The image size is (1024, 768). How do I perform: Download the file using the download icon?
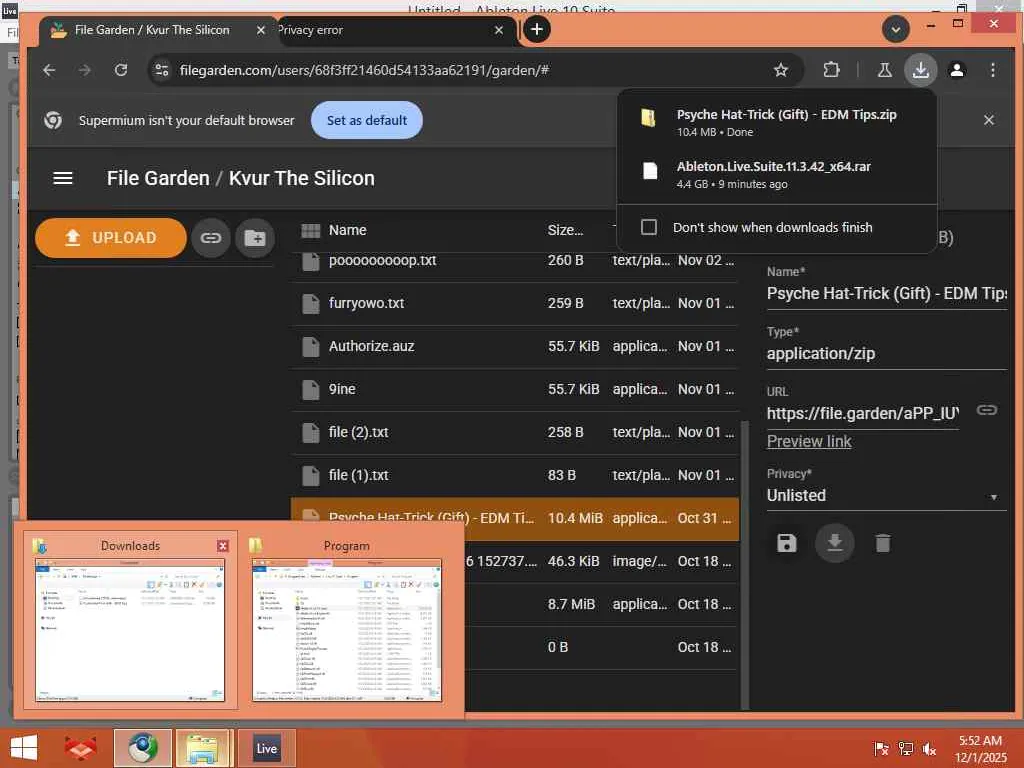(835, 543)
